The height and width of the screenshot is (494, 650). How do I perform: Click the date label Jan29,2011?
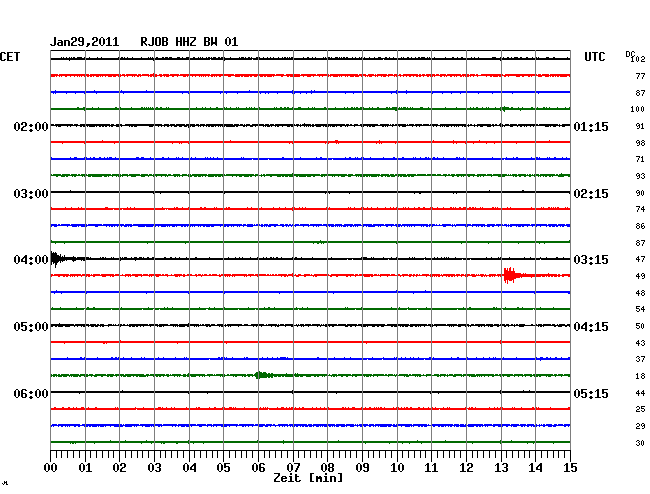point(84,42)
